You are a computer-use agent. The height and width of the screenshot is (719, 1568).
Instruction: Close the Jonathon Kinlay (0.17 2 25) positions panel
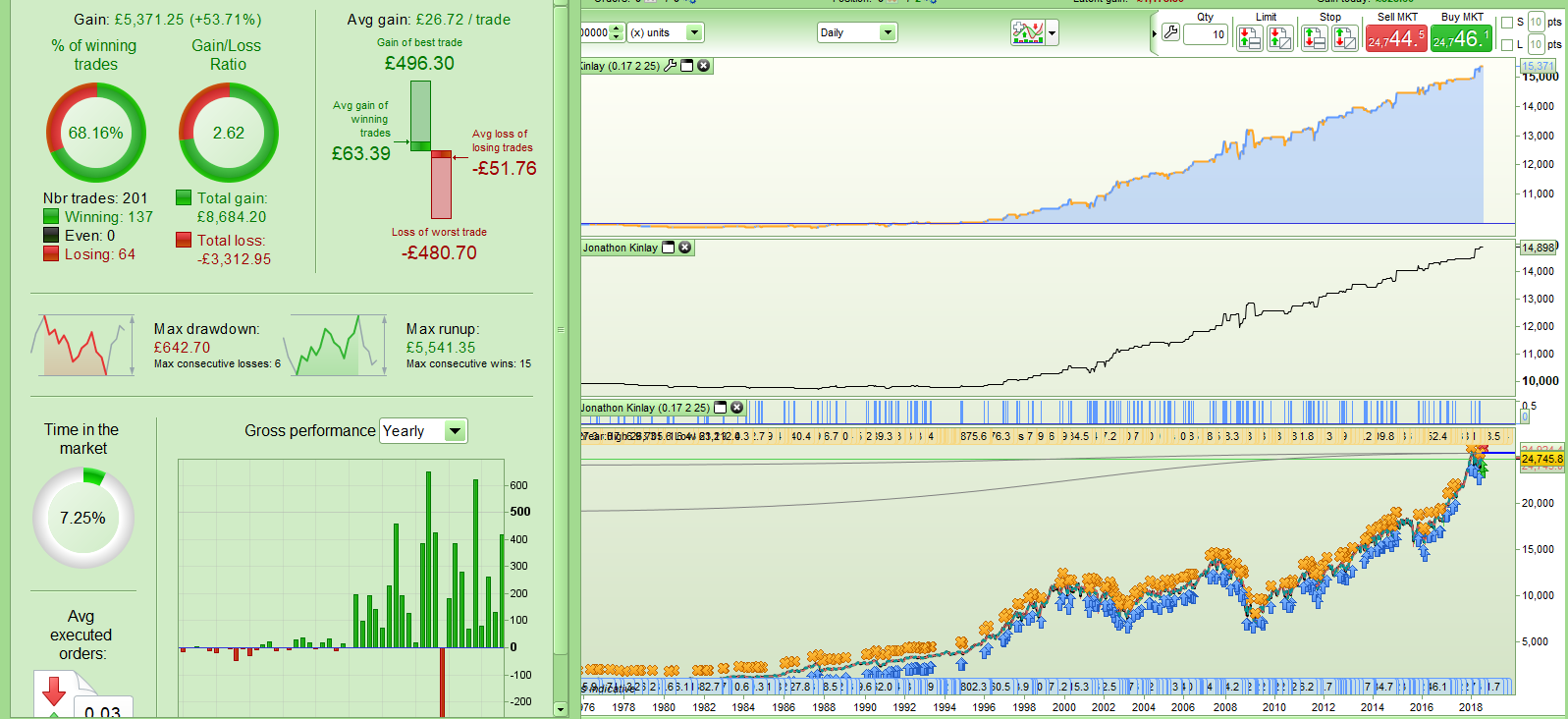pyautogui.click(x=737, y=408)
